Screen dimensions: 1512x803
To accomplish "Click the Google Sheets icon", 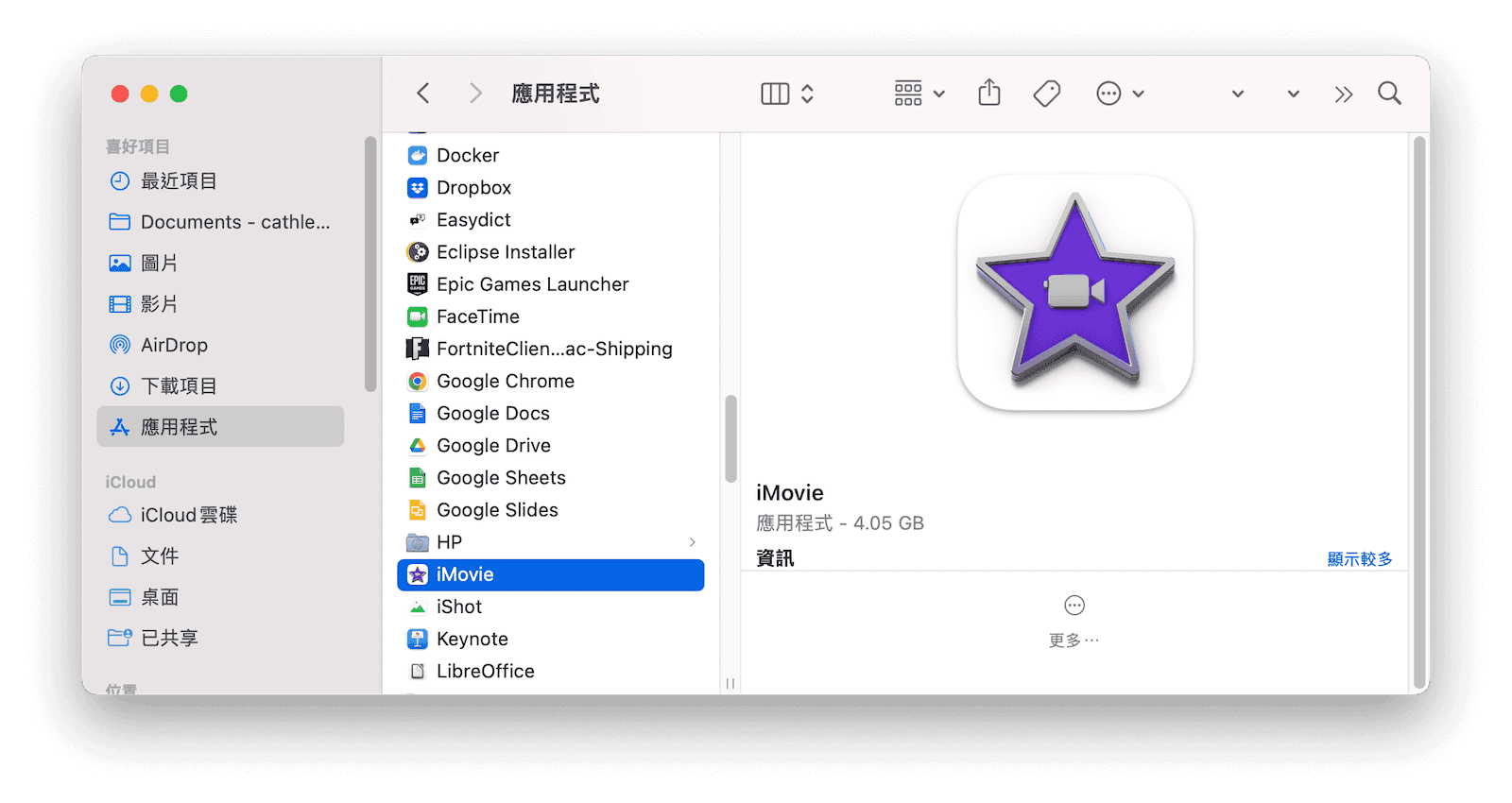I will coord(417,478).
